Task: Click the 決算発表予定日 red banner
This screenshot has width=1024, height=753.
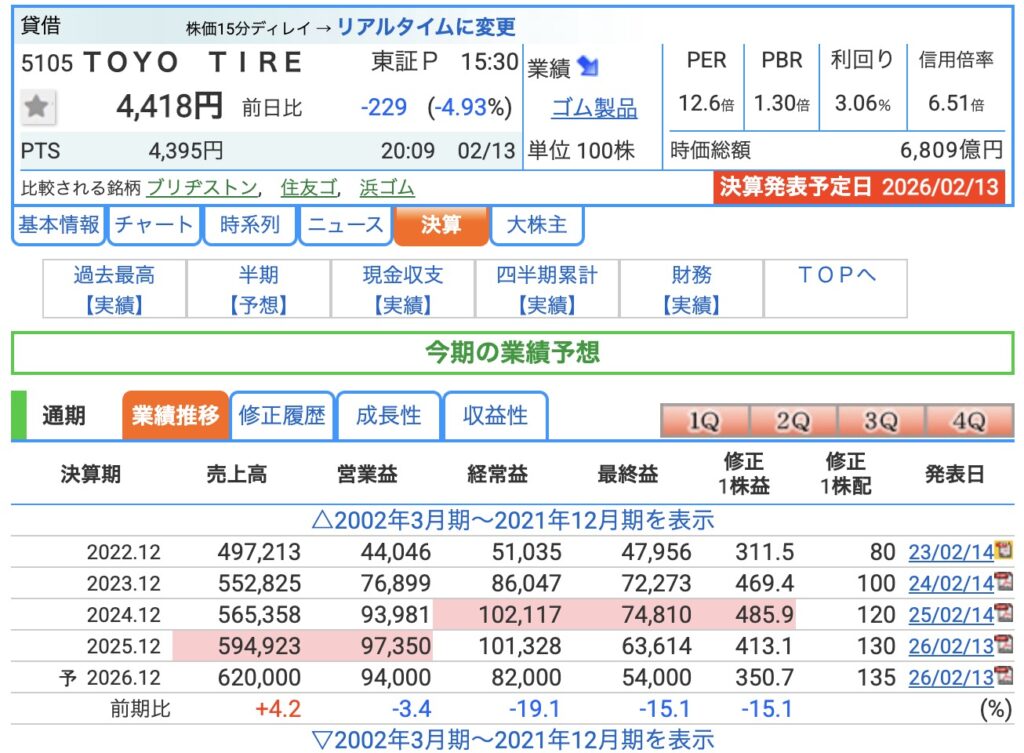Action: 858,188
